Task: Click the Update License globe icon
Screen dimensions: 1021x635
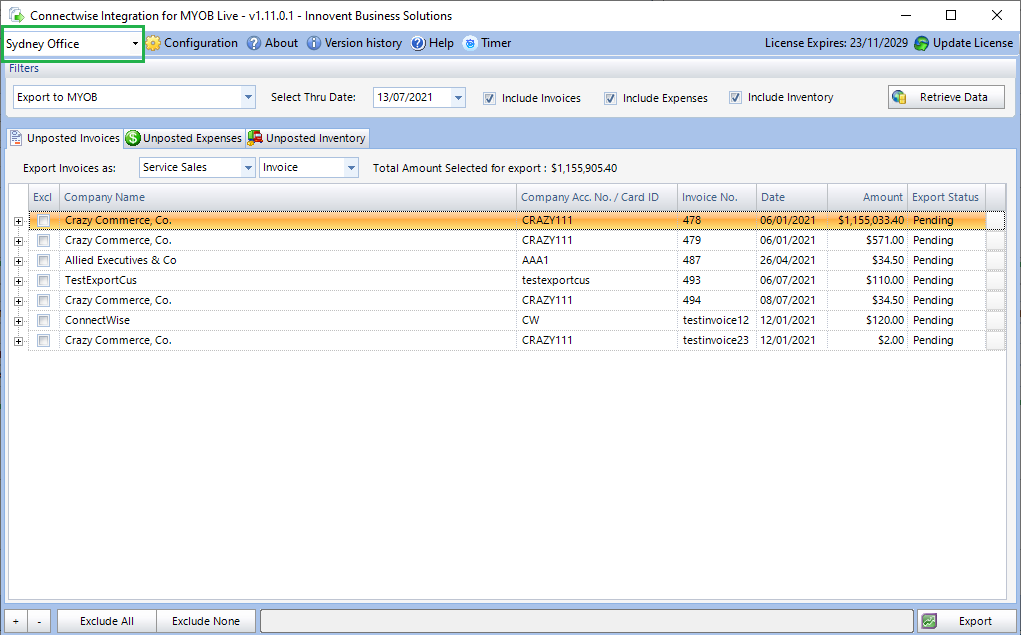Action: pyautogui.click(x=921, y=44)
